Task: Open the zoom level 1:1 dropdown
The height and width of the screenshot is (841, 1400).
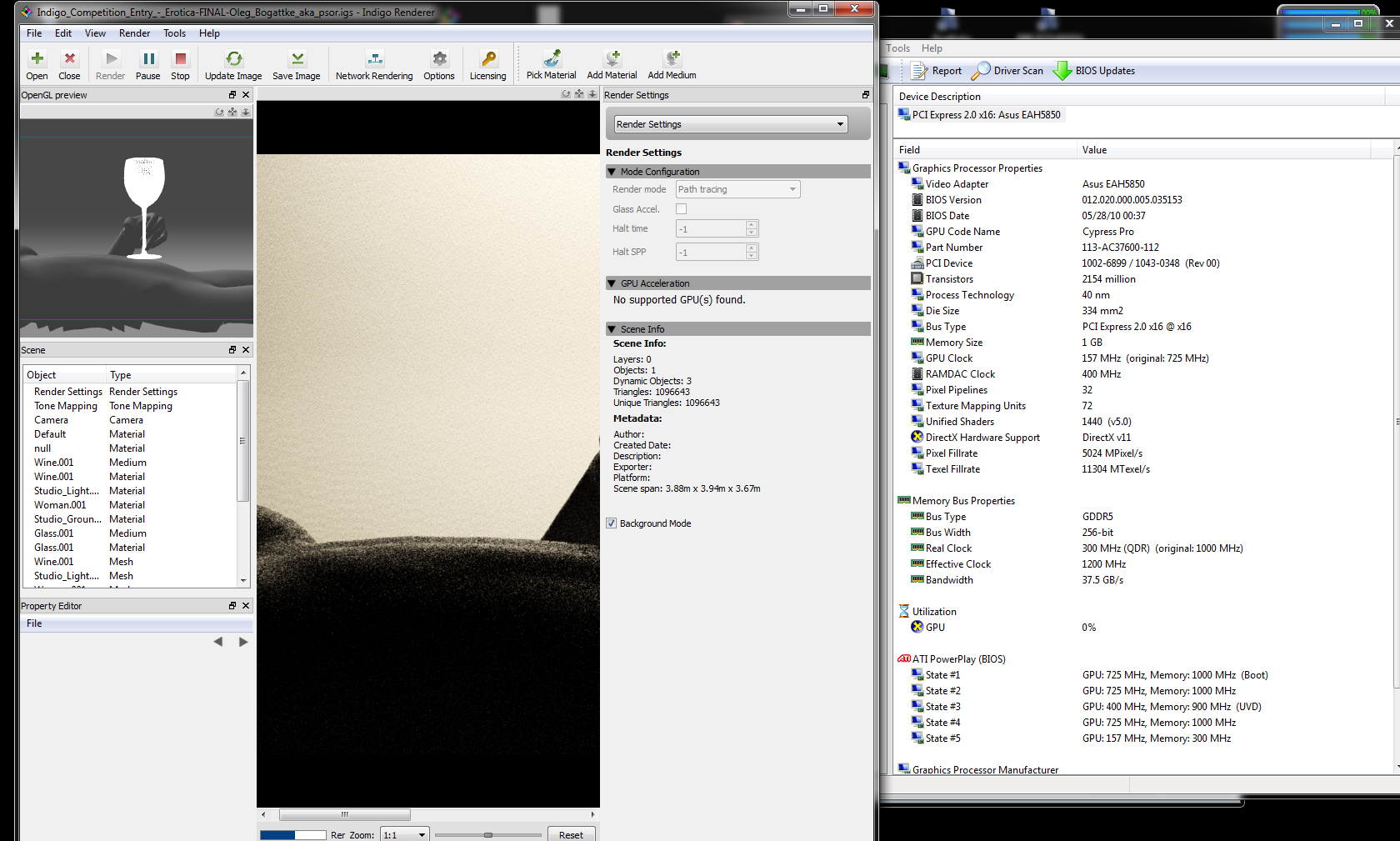Action: point(405,834)
